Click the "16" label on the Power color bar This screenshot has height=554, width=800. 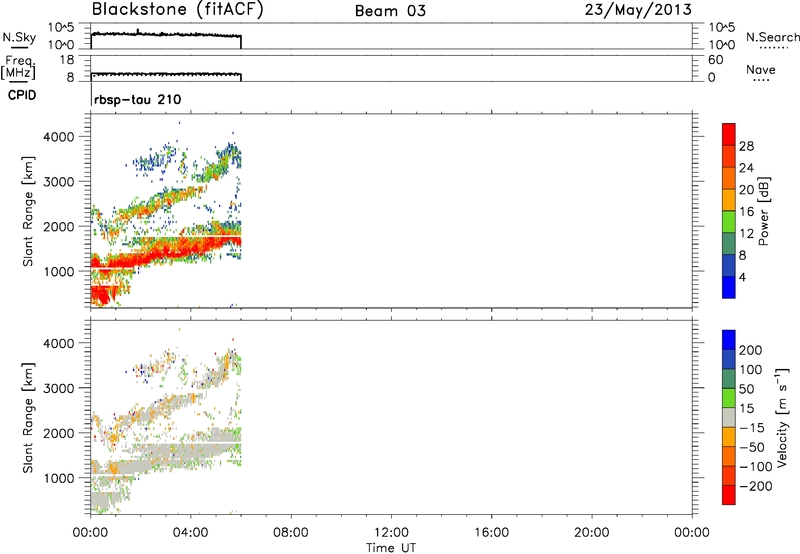click(746, 212)
